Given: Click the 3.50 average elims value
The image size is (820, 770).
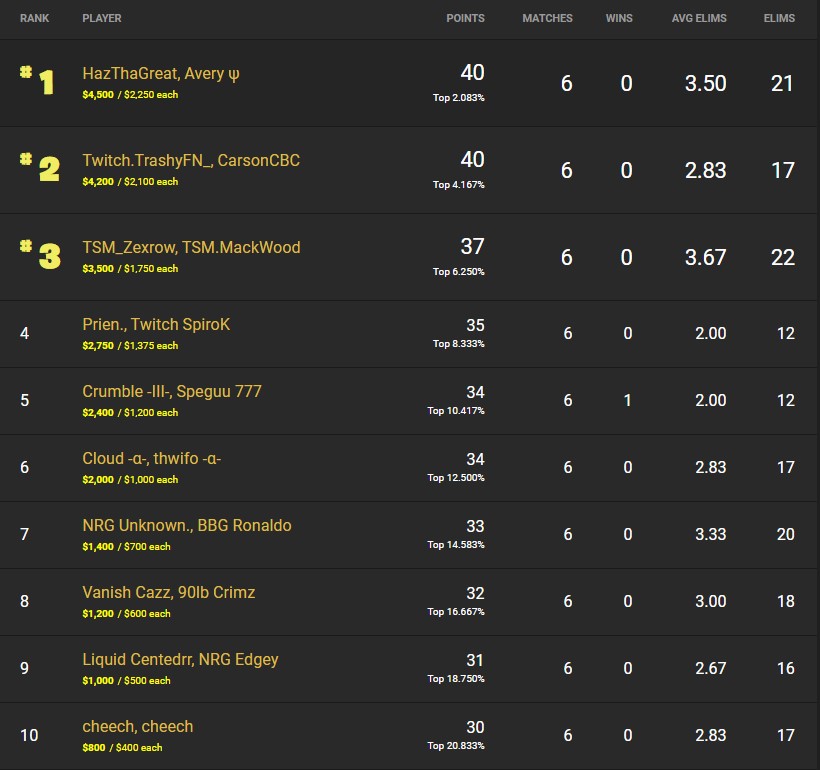Looking at the screenshot, I should (705, 84).
